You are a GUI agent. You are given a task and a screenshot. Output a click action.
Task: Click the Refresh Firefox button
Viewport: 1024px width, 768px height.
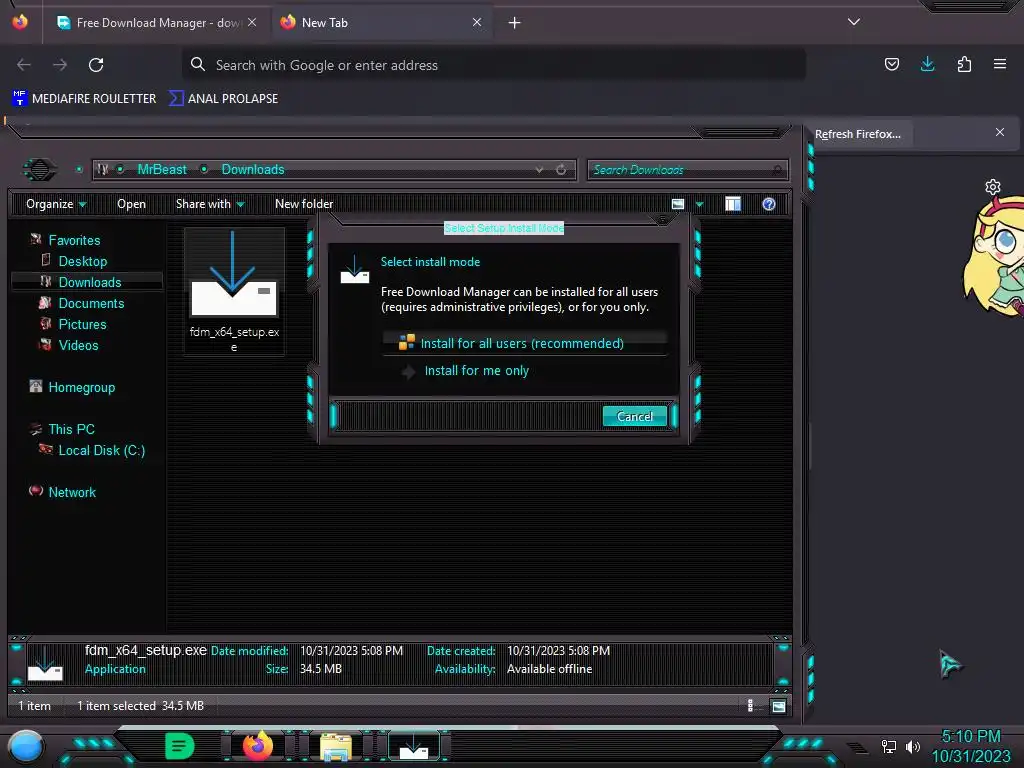coord(857,134)
